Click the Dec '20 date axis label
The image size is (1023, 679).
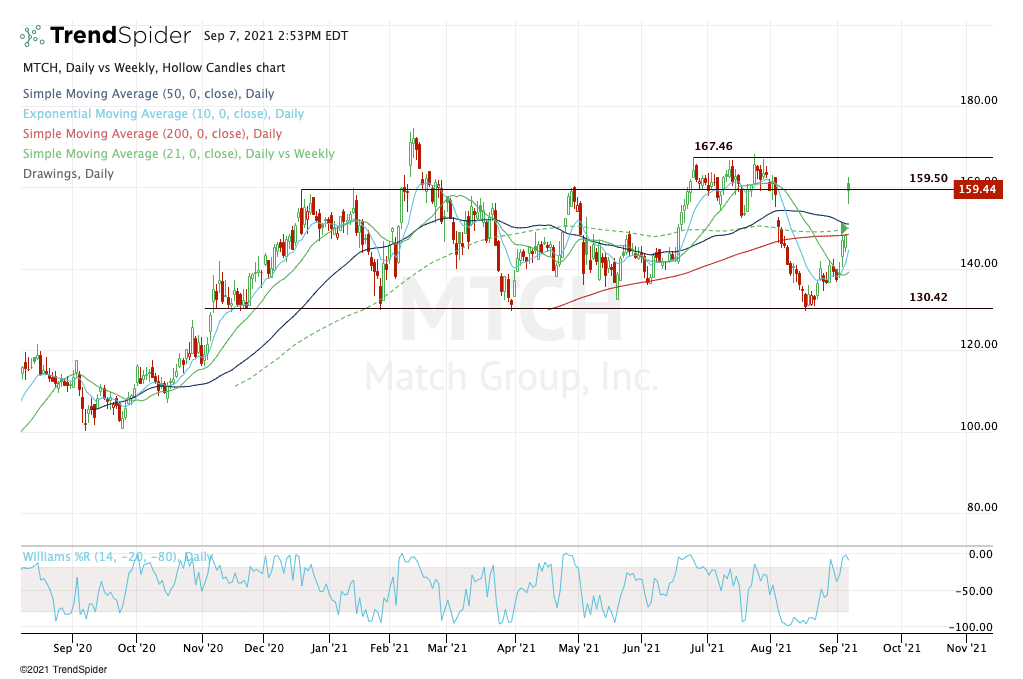(x=264, y=648)
